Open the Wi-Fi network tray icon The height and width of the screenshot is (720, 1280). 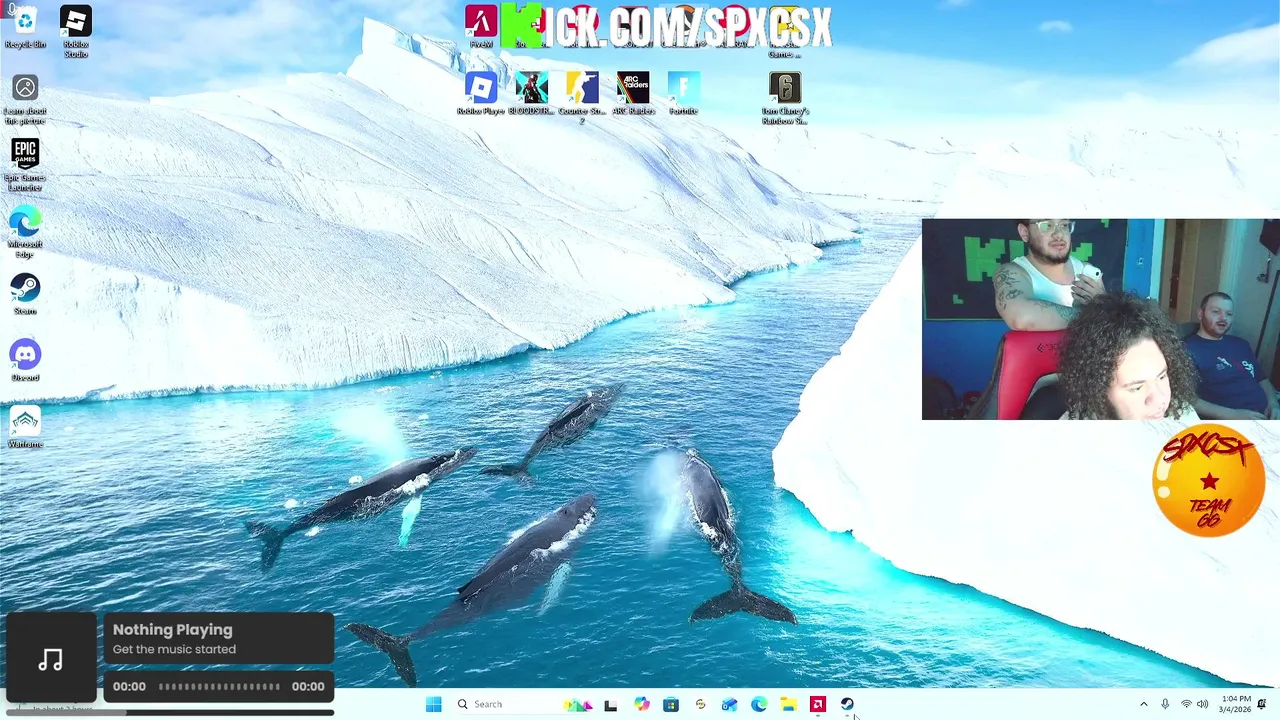tap(1186, 704)
